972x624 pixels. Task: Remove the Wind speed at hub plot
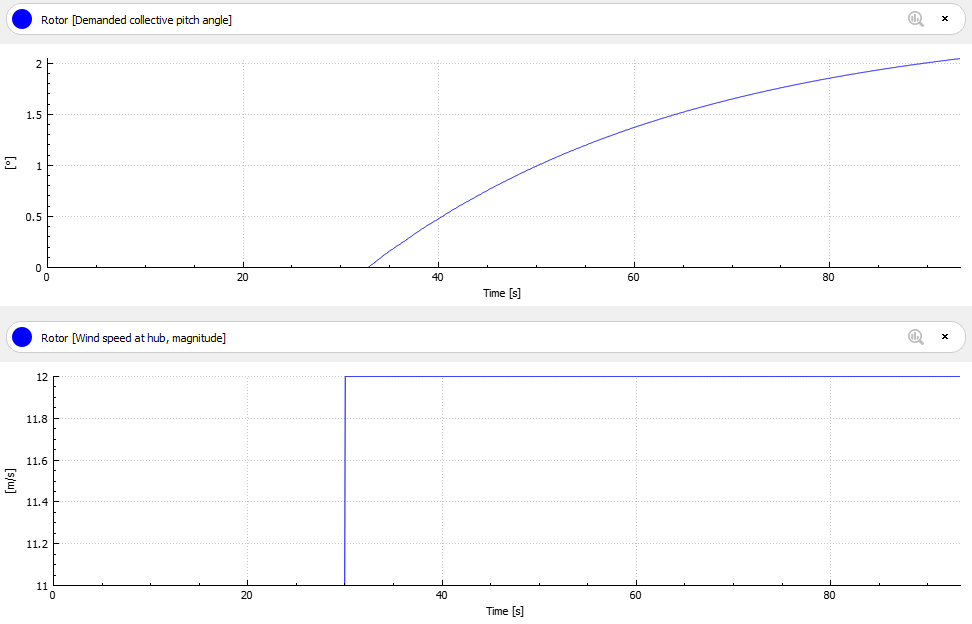945,337
